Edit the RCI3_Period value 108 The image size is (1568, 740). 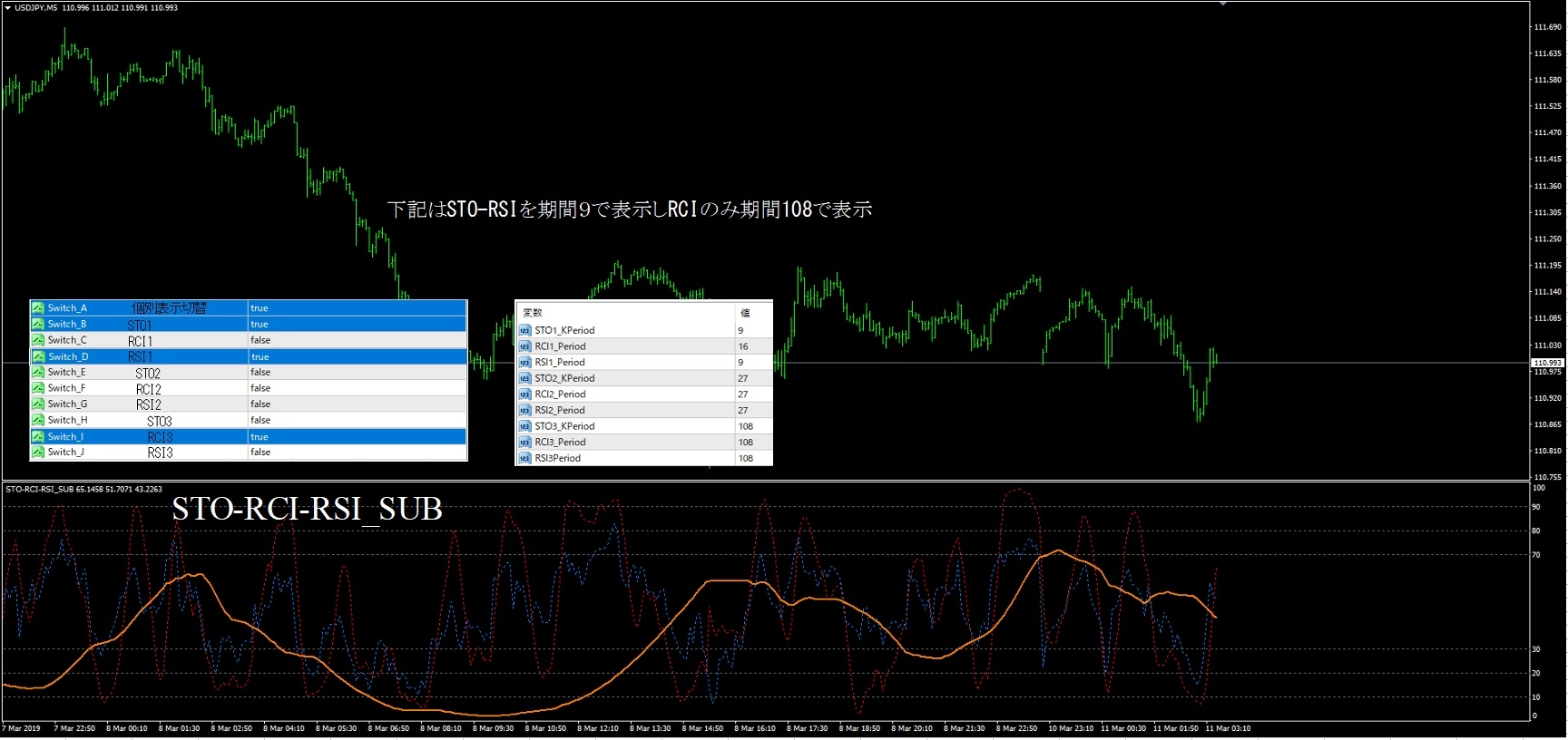coord(746,443)
